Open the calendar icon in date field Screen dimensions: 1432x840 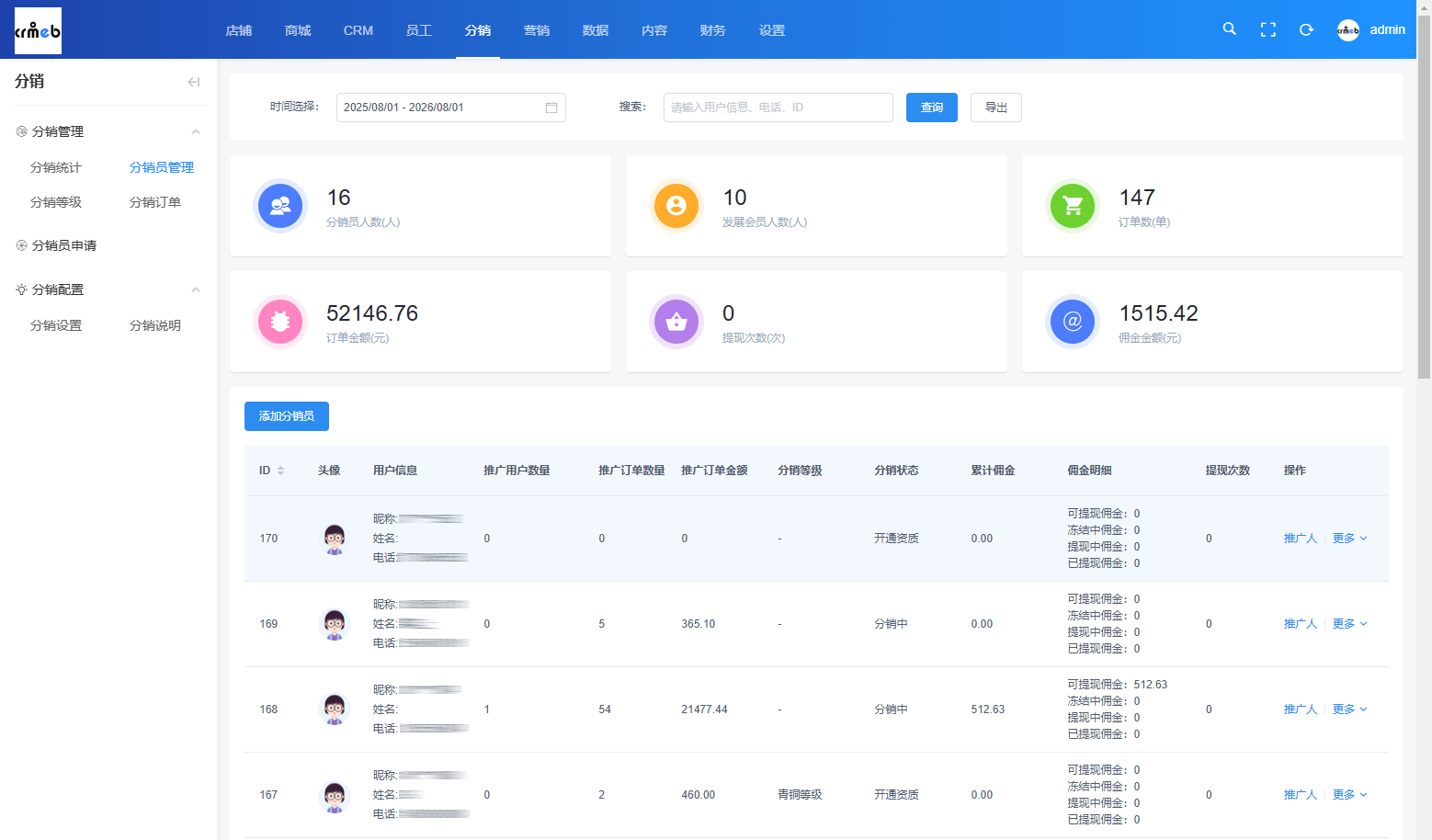(x=551, y=108)
